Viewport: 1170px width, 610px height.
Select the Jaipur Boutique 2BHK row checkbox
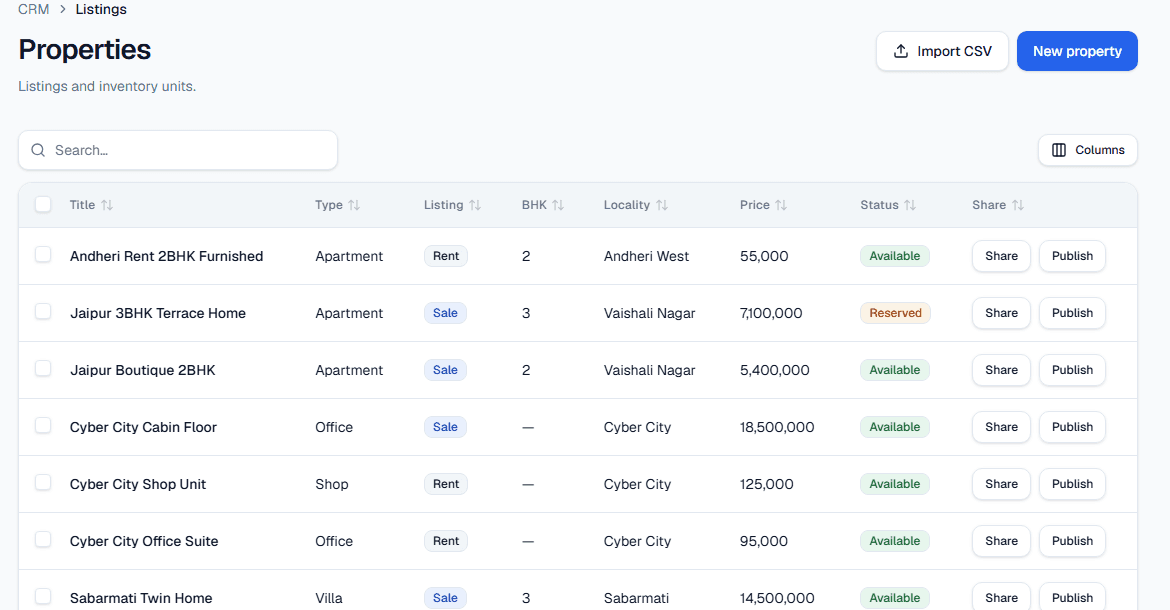[43, 368]
